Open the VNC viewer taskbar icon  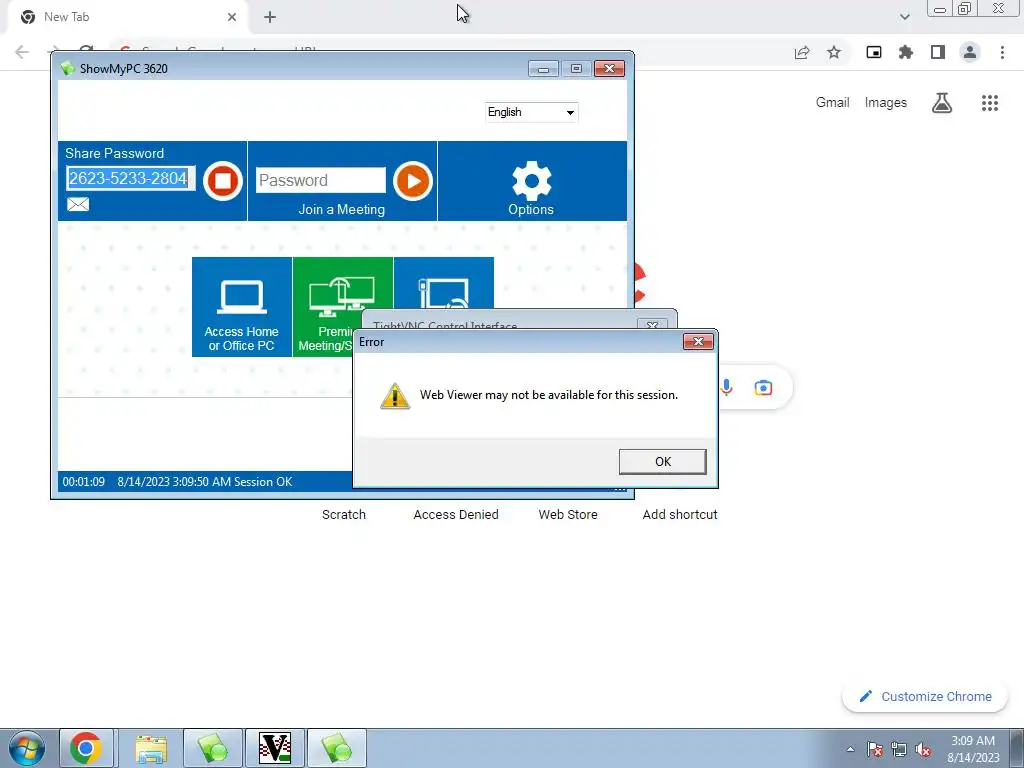(274, 748)
